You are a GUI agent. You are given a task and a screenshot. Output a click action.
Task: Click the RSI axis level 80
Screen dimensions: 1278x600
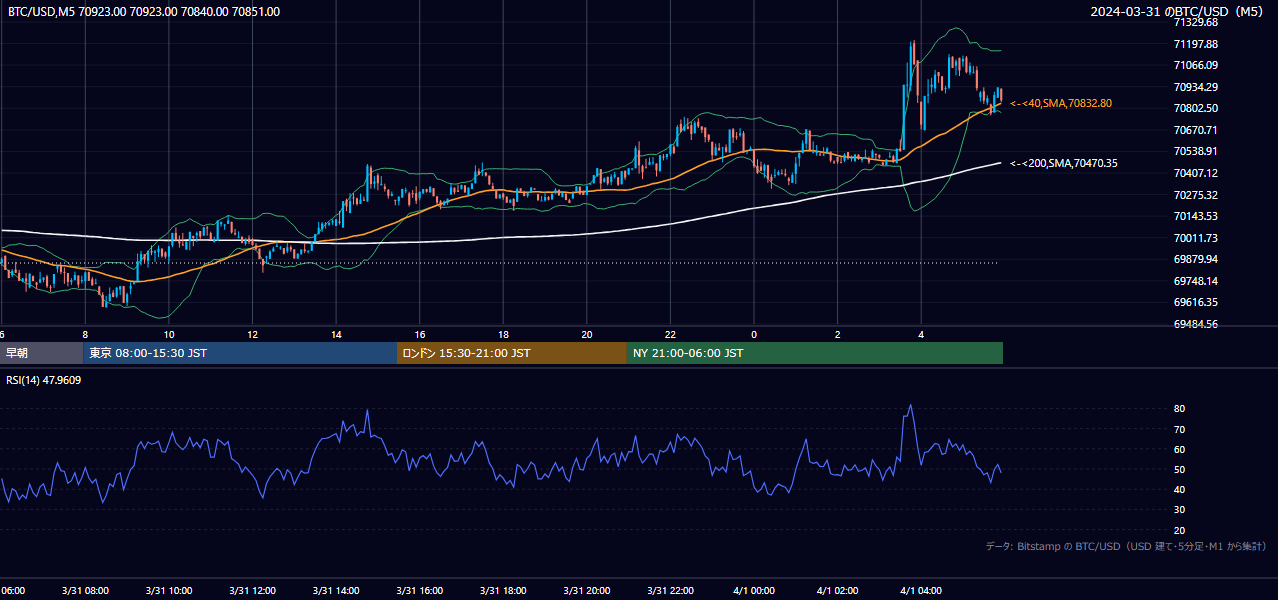(1180, 409)
